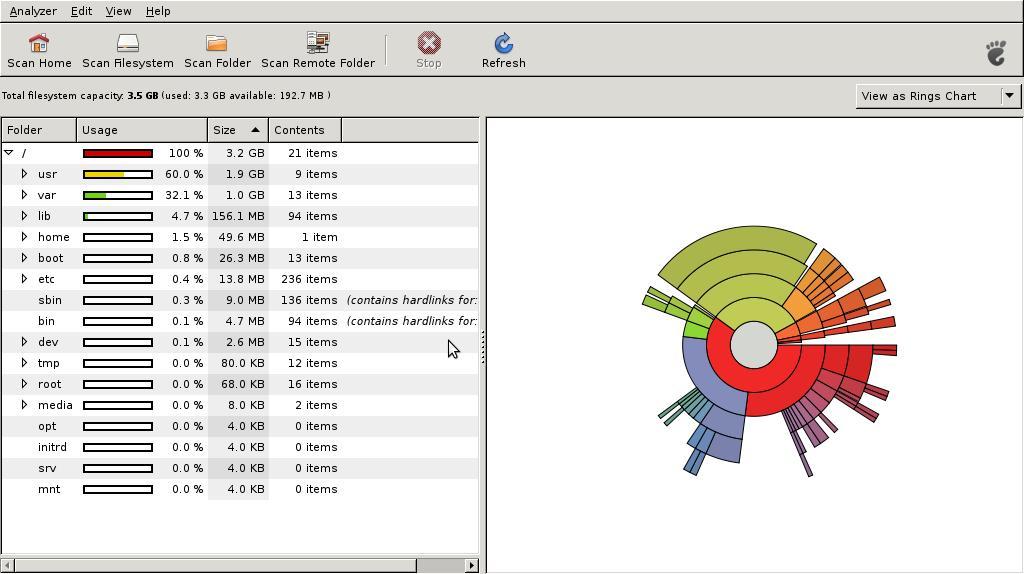Expand the var folder
Viewport: 1024px width, 574px height.
coord(24,195)
